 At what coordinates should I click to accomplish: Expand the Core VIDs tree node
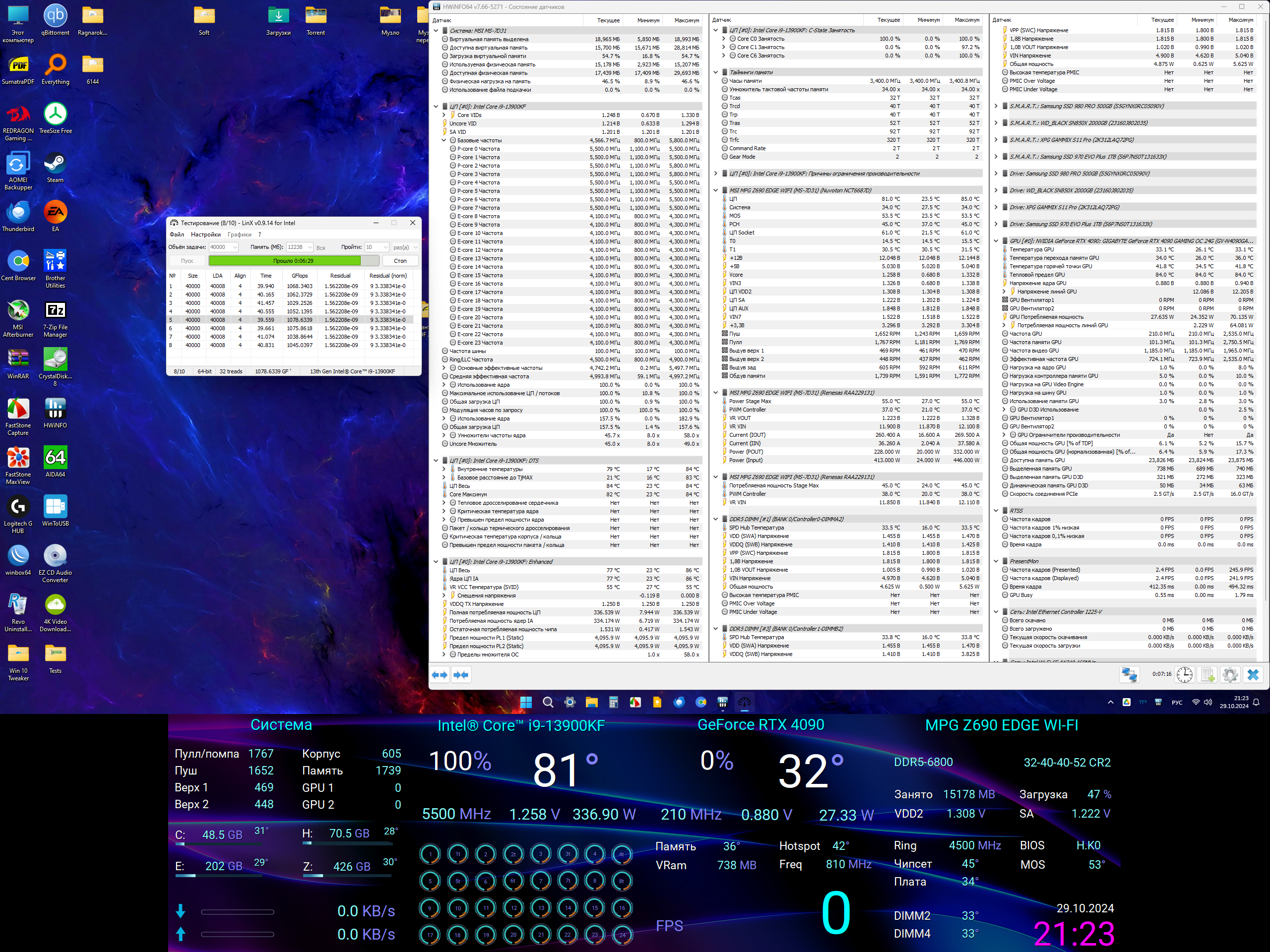tap(444, 115)
